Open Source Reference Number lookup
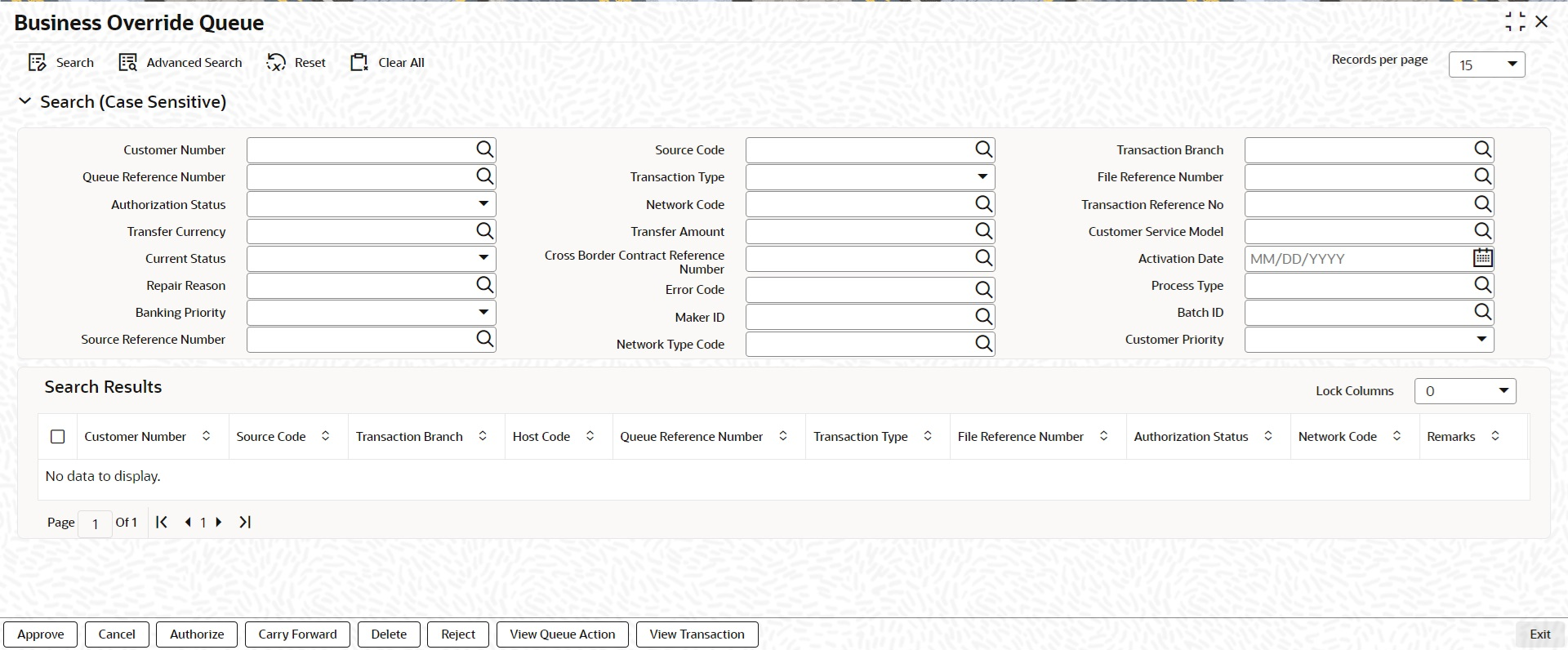This screenshot has height=650, width=1568. point(485,339)
